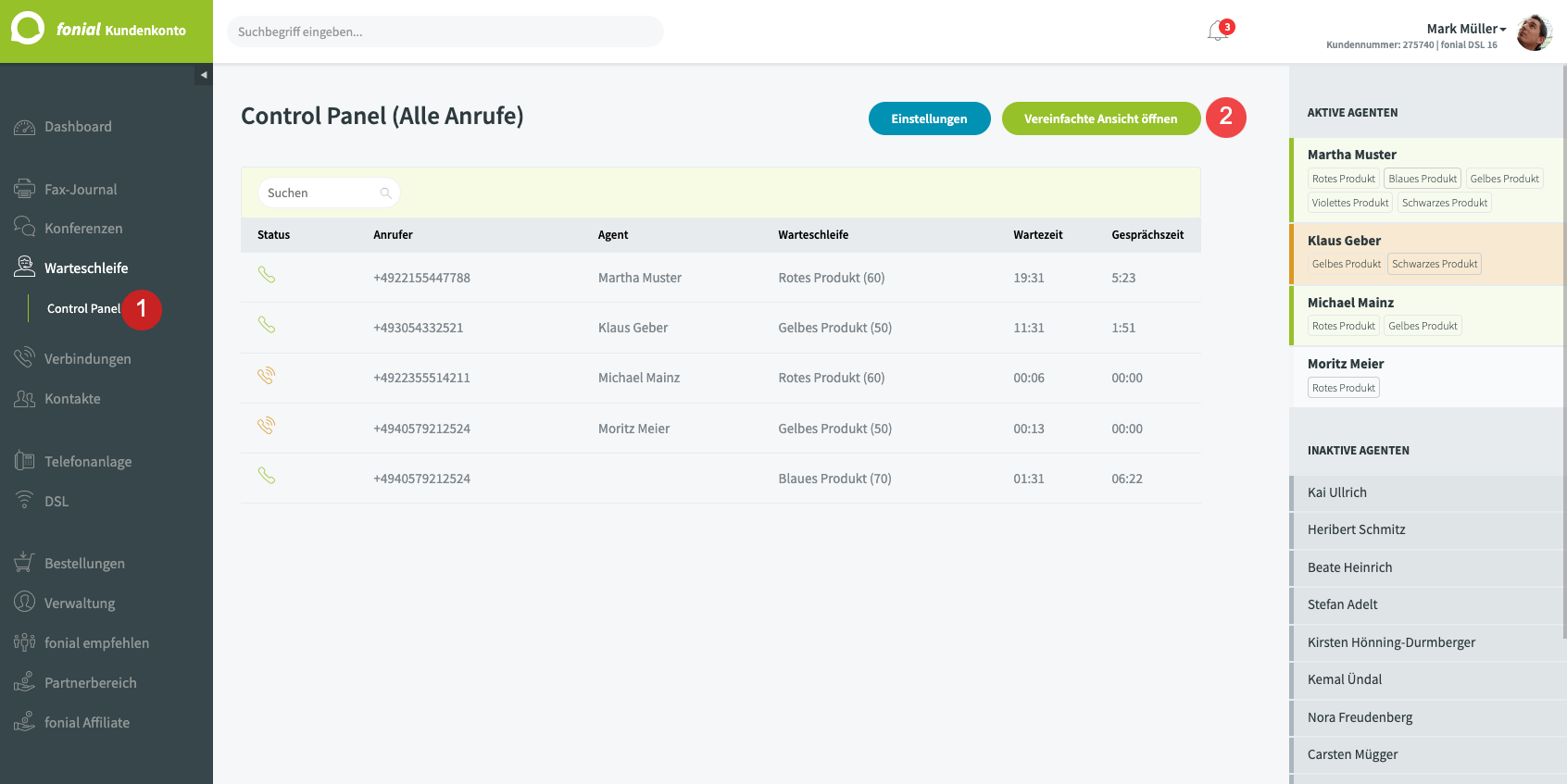Click Mark Müller's profile picture
Viewport: 1567px width, 784px height.
[x=1535, y=33]
